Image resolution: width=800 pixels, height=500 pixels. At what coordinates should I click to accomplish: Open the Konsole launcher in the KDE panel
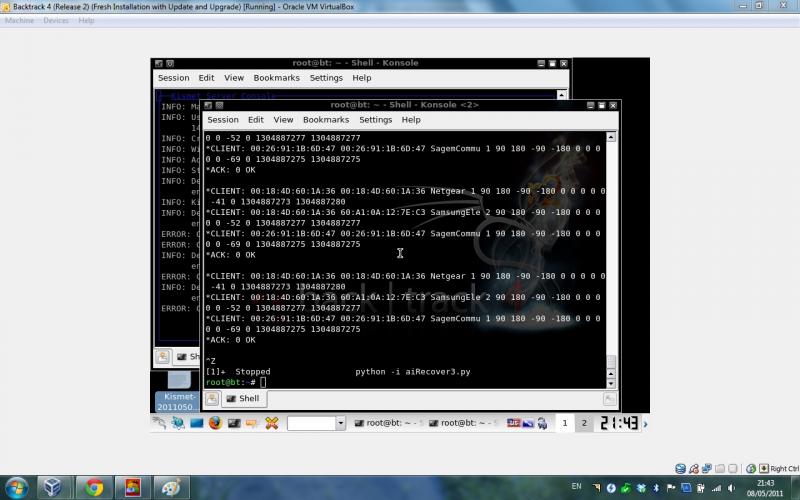pyautogui.click(x=232, y=423)
